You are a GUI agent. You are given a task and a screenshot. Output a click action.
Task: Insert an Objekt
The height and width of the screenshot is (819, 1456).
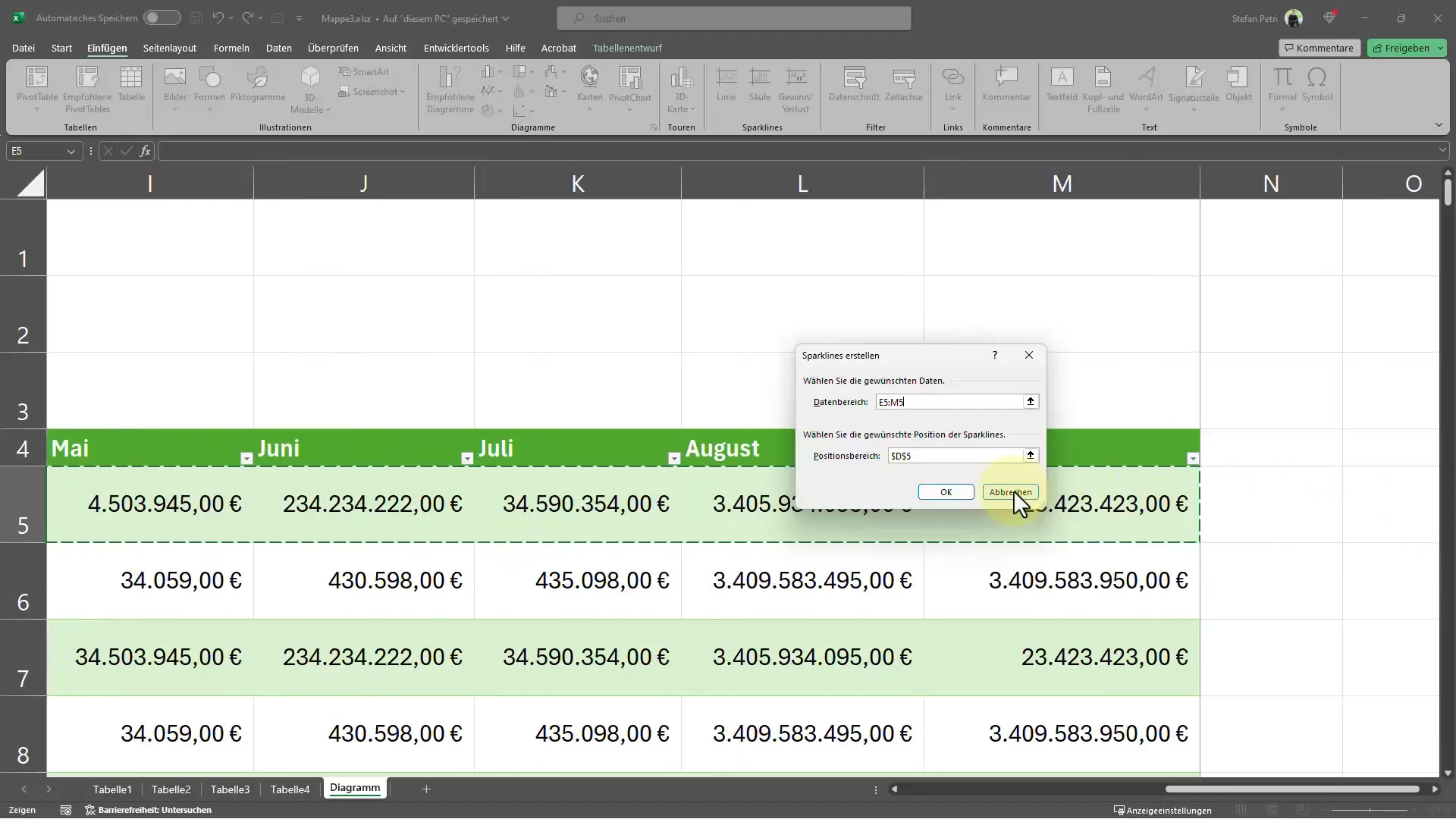click(x=1238, y=84)
